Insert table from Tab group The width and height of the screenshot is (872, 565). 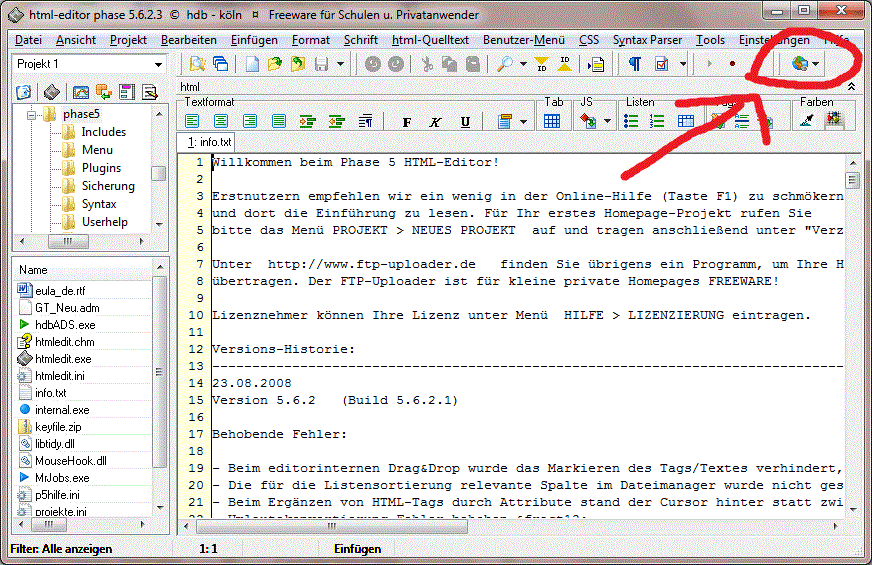[x=552, y=121]
